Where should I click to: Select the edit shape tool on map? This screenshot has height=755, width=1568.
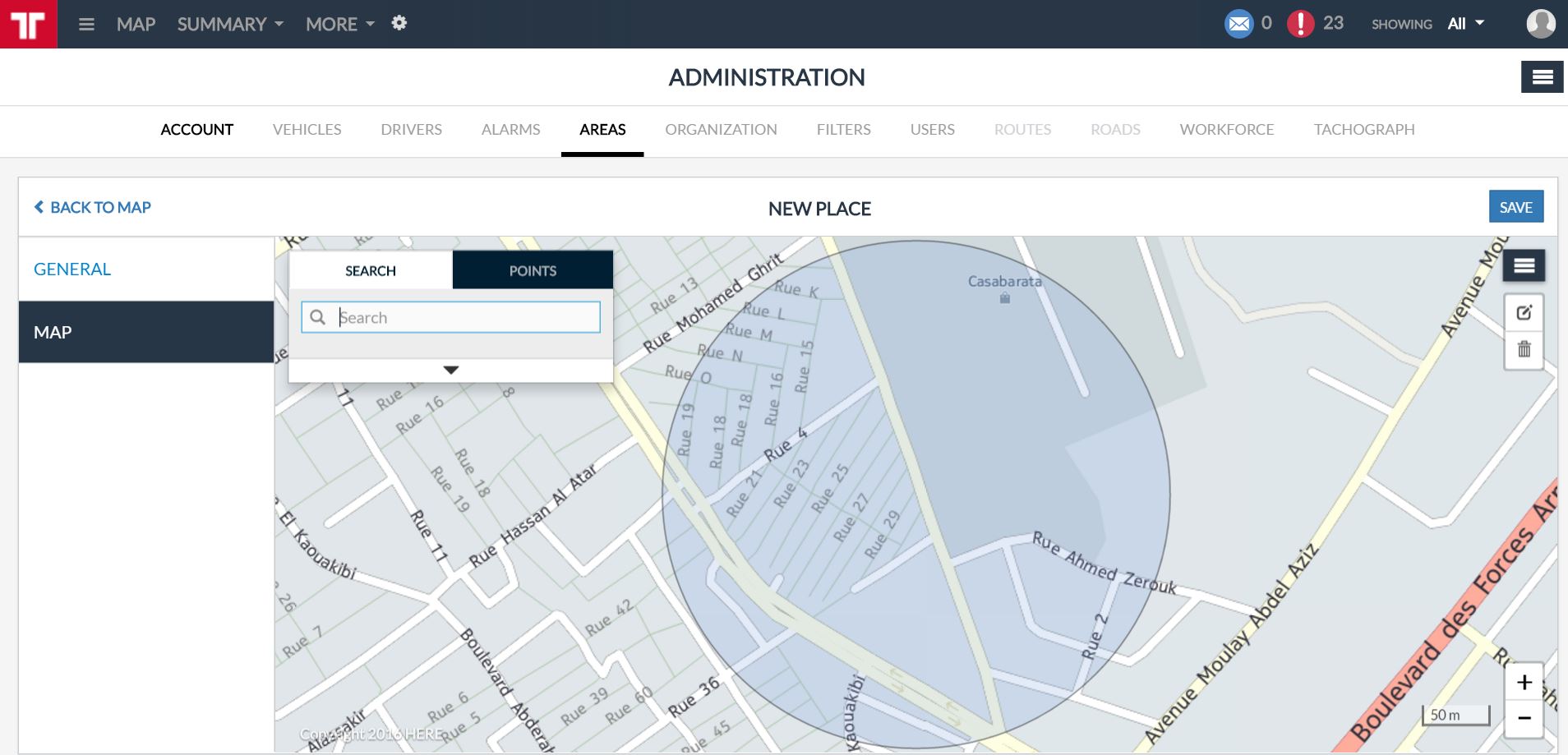point(1524,313)
